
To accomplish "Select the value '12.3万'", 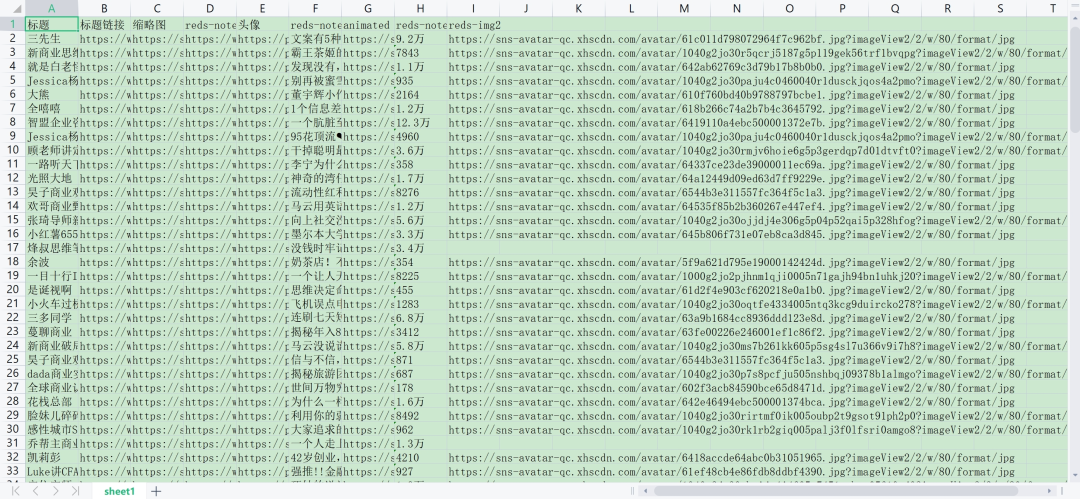I will click(x=420, y=122).
